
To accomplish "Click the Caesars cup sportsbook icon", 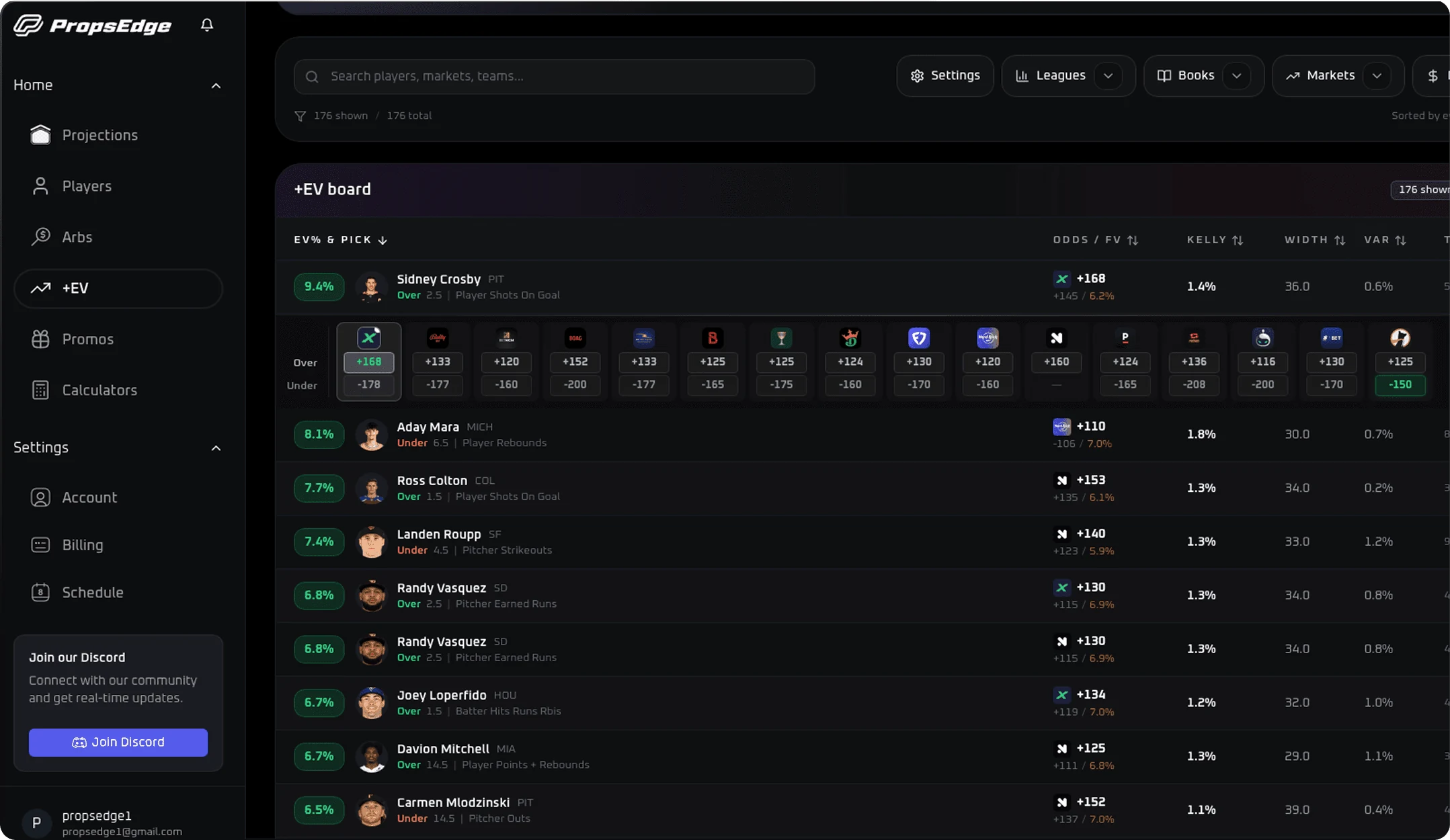I will point(781,338).
